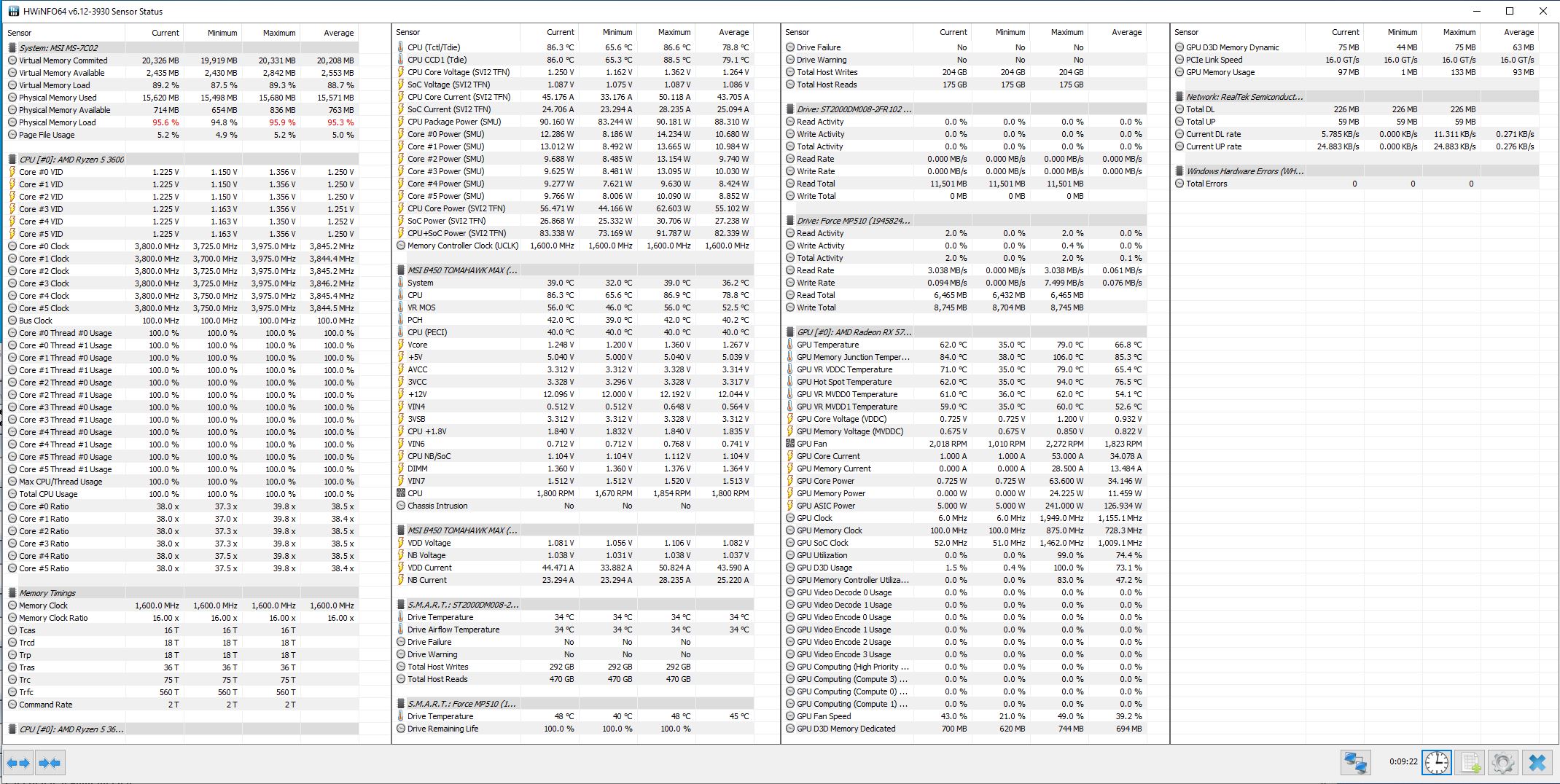Select the System: MSI MS-7C02 section header
This screenshot has height=784, width=1560.
coord(58,48)
